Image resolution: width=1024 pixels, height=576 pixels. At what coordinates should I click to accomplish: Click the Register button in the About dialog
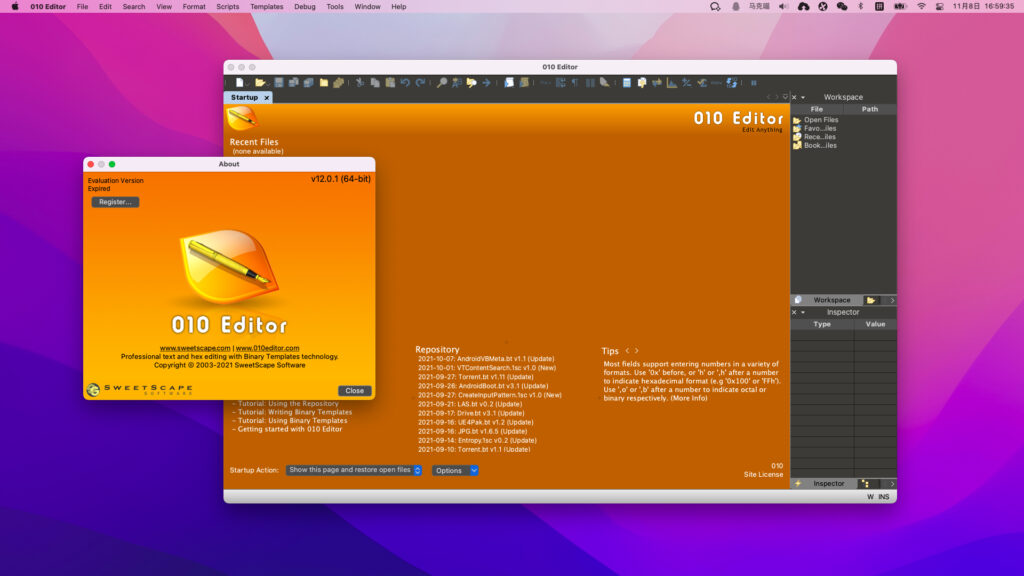(114, 201)
